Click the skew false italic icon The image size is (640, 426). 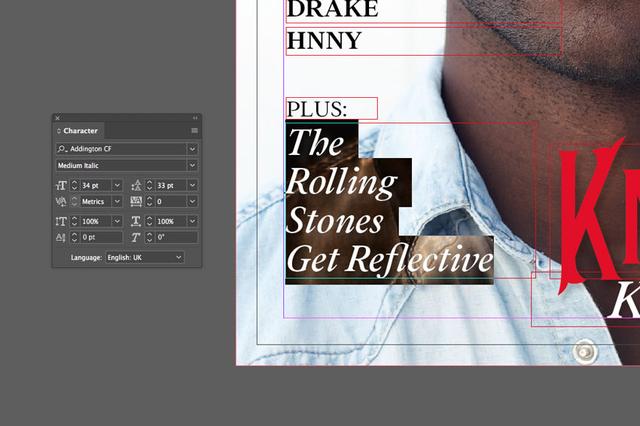click(136, 237)
